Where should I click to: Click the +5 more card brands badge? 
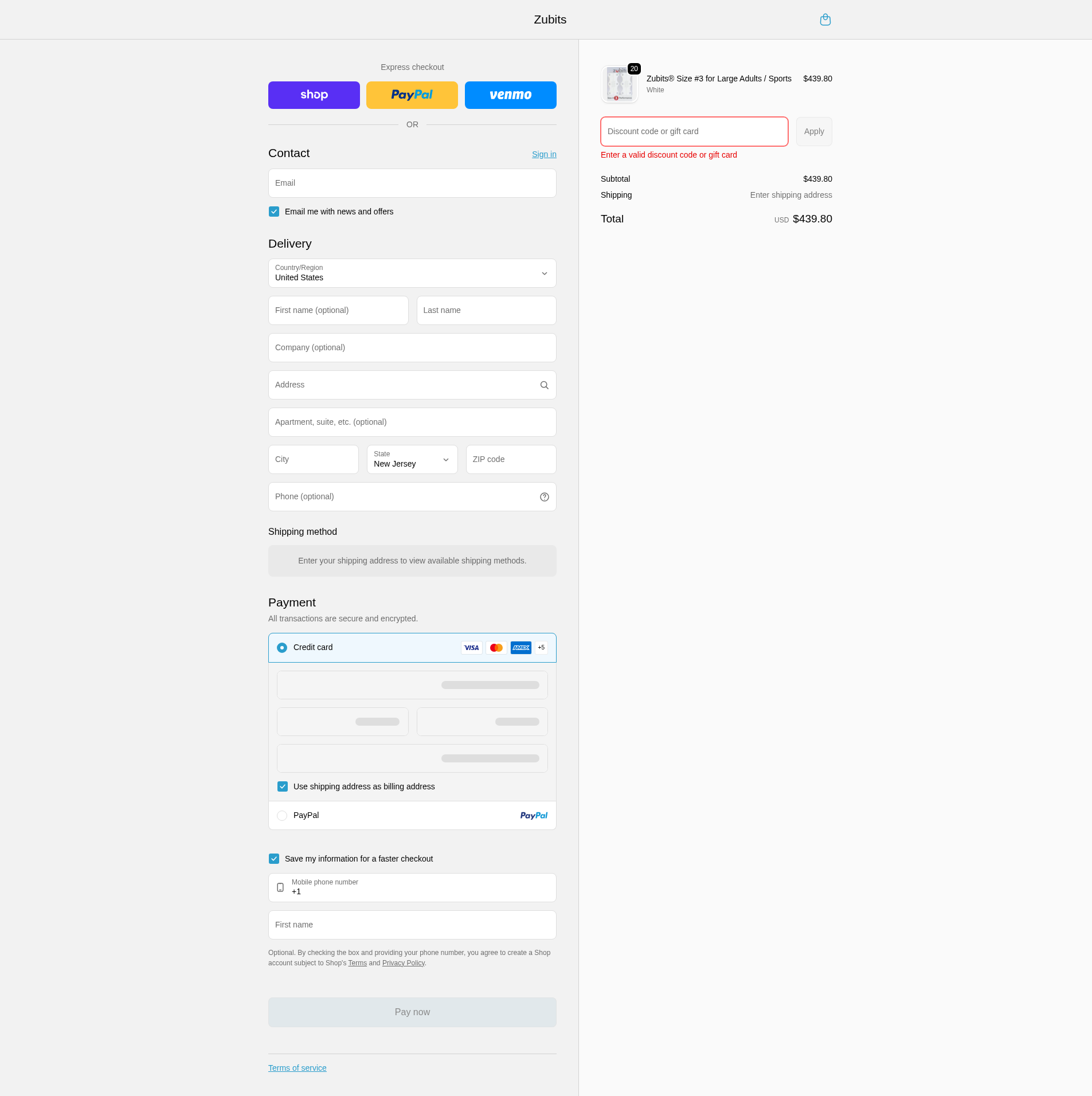click(x=541, y=648)
